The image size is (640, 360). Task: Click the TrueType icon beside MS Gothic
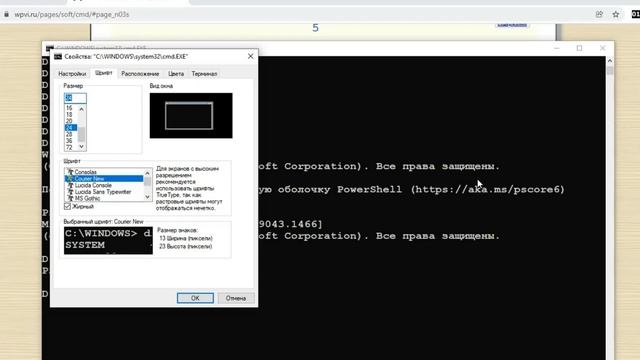click(70, 198)
